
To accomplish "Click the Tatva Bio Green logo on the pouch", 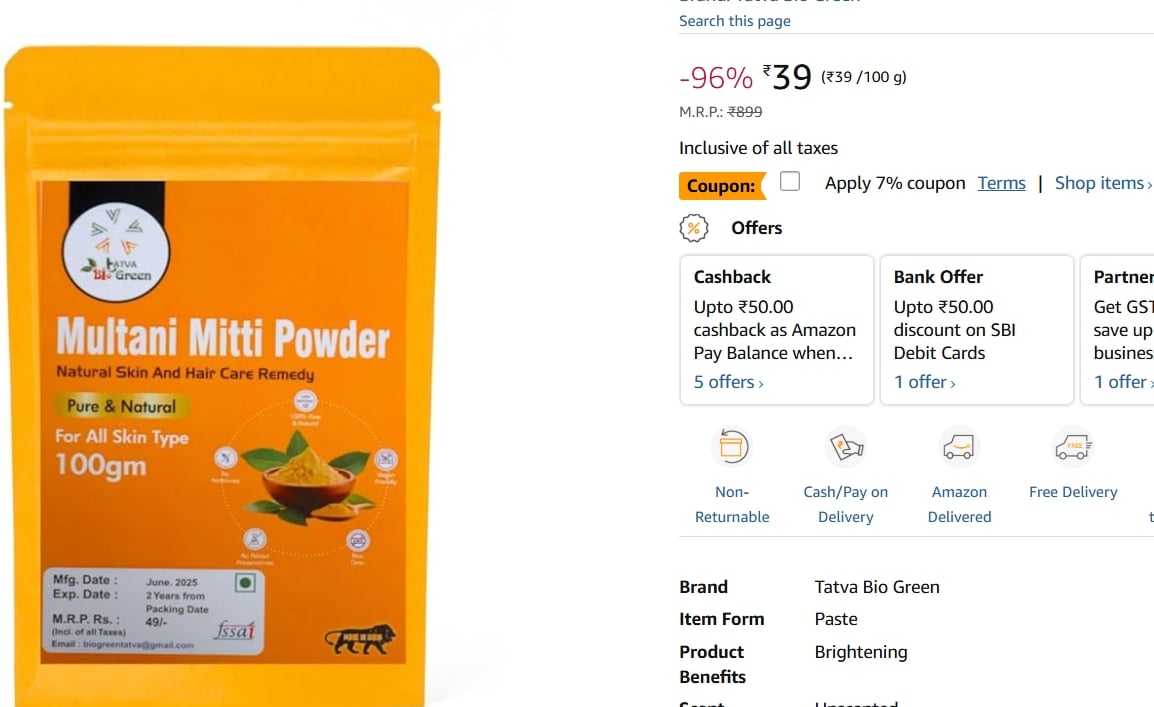I will point(116,251).
